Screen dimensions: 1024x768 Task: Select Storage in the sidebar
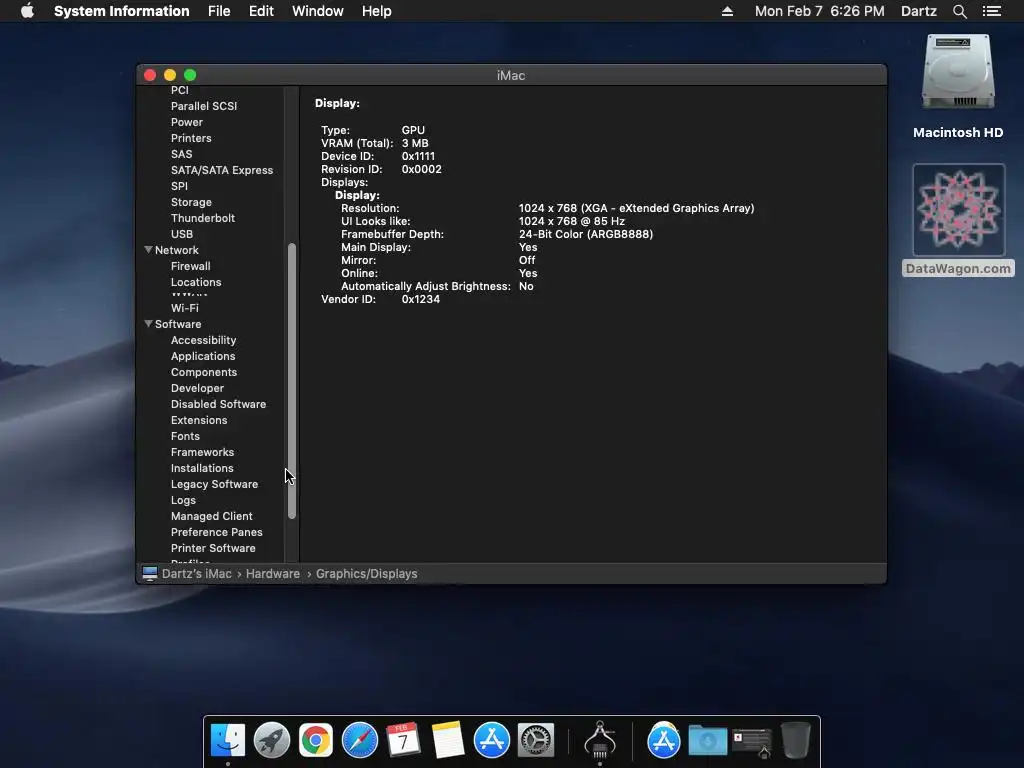coord(191,202)
